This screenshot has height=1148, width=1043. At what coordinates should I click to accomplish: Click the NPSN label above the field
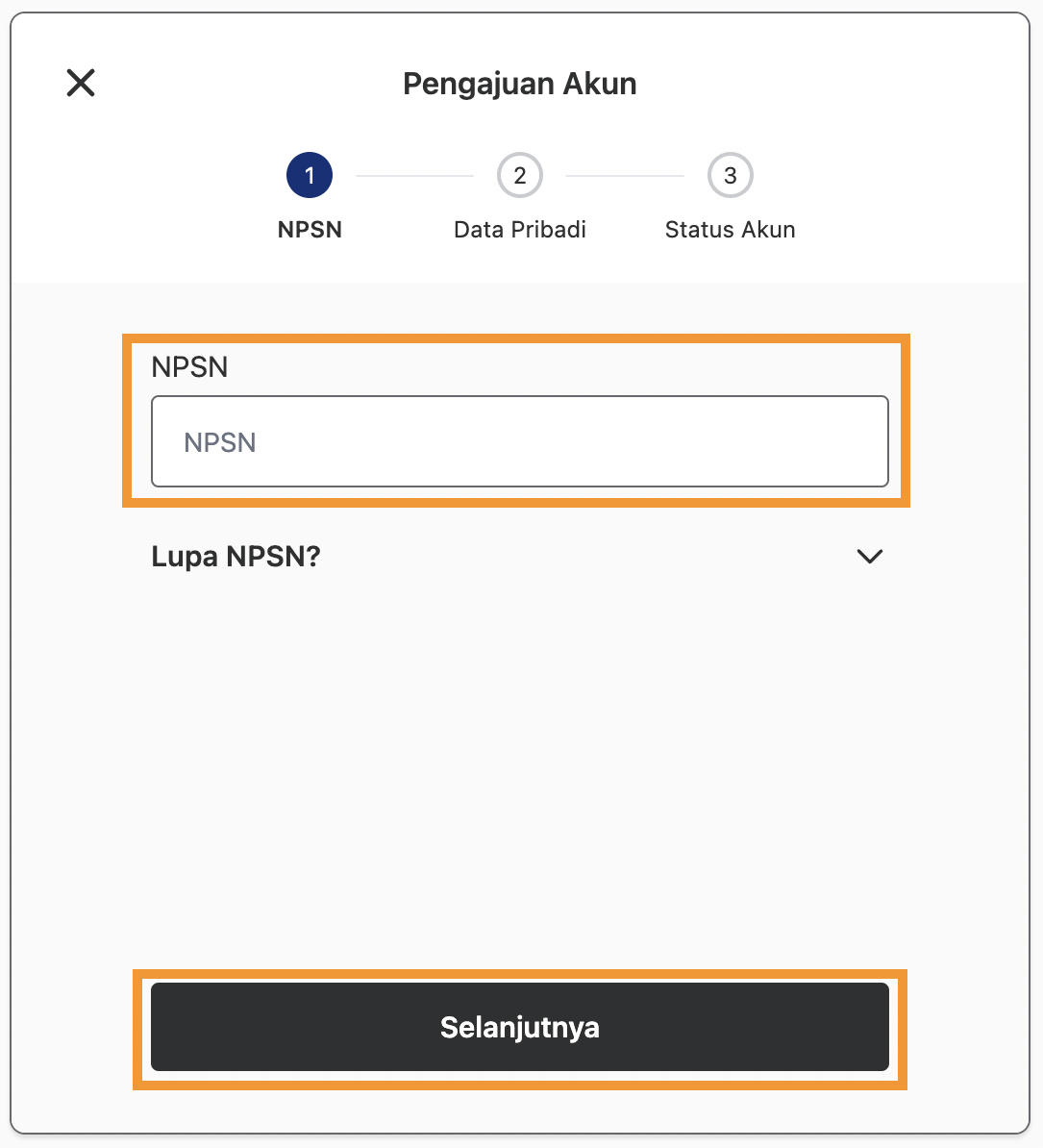(x=189, y=367)
